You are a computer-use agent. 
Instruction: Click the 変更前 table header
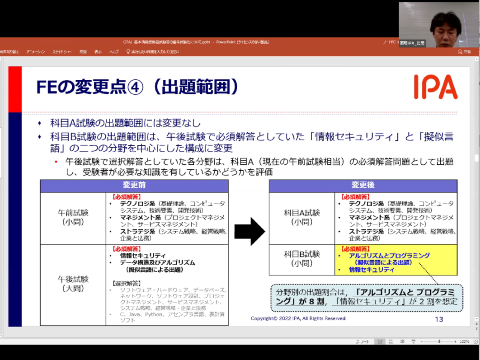tap(134, 185)
